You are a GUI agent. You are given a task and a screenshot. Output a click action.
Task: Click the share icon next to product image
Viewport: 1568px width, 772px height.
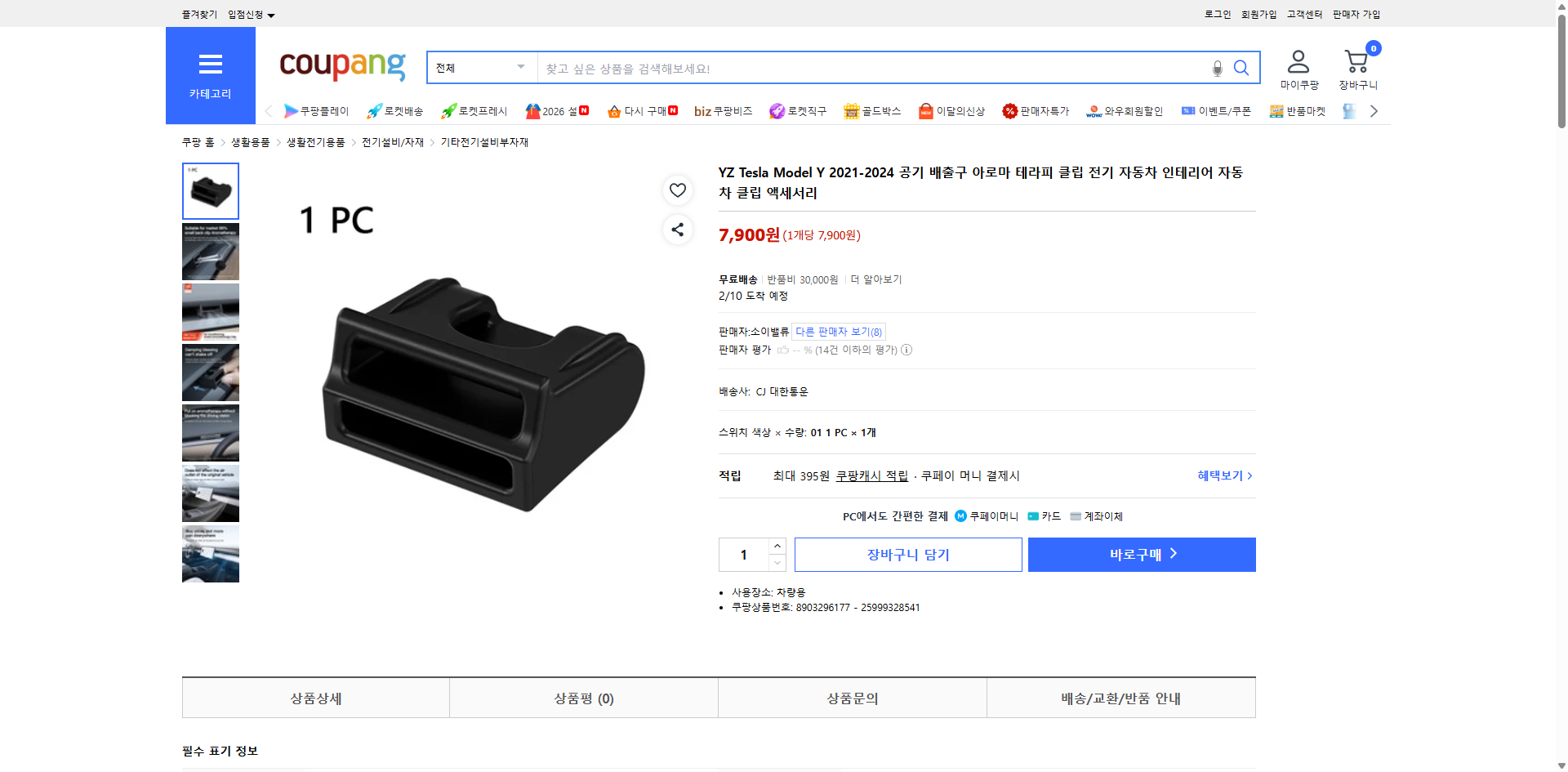(x=677, y=230)
